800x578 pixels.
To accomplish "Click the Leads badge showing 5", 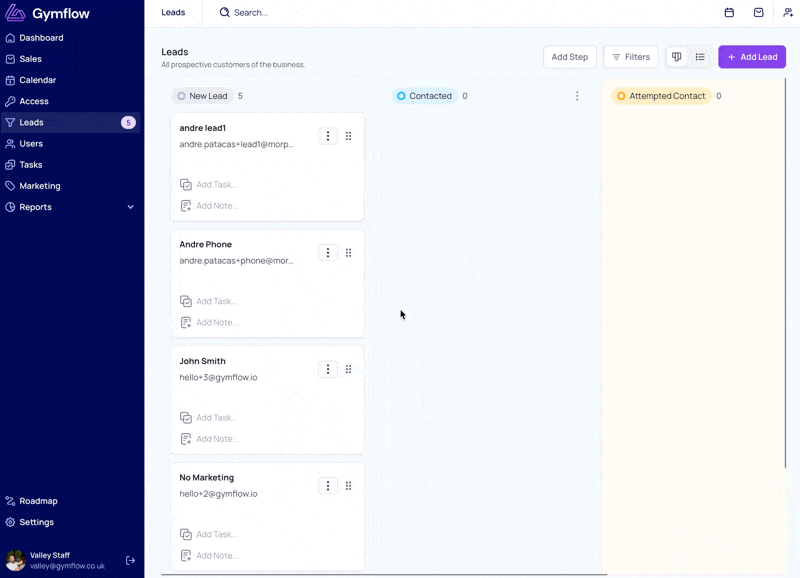I will tap(128, 122).
